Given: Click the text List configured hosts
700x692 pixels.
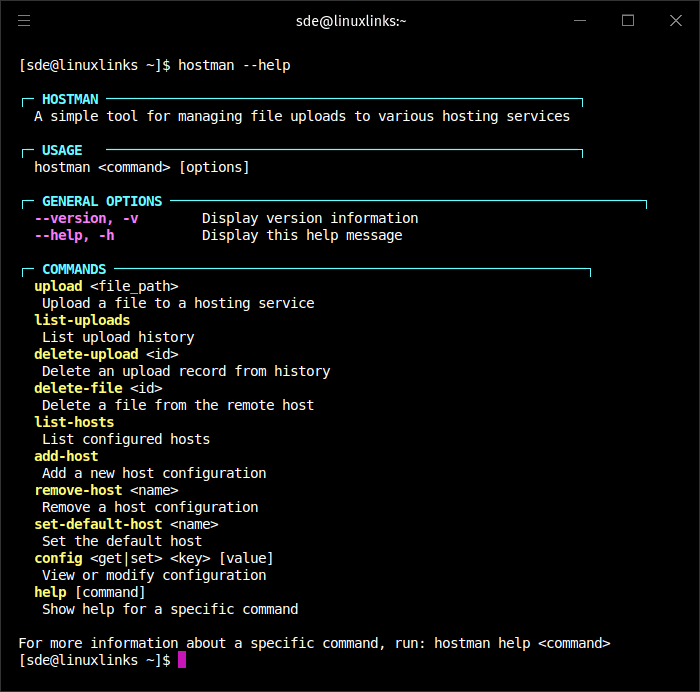Looking at the screenshot, I should click(x=126, y=439).
